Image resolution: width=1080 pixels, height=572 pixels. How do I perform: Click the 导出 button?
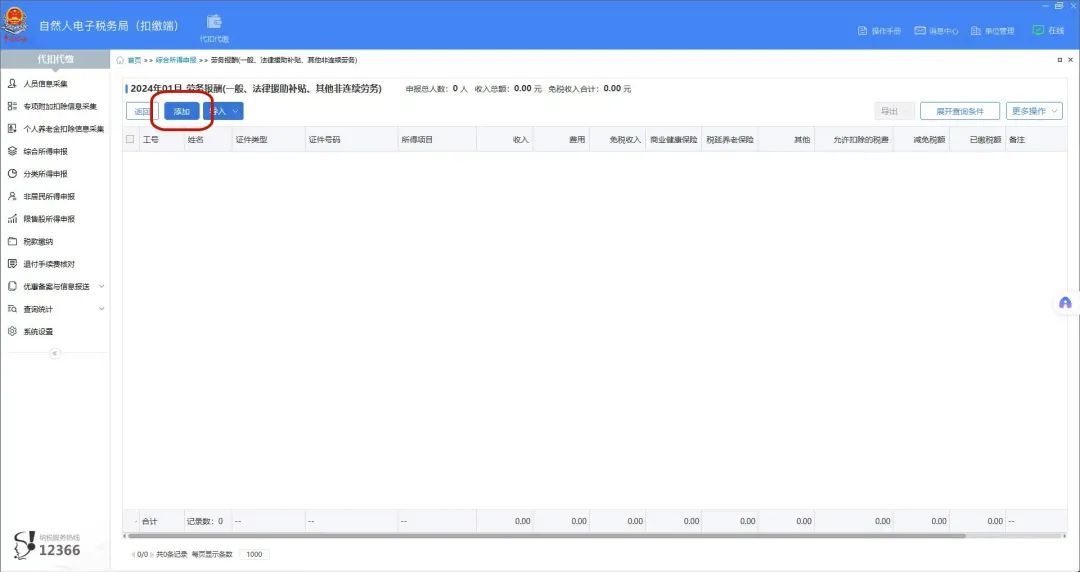click(894, 111)
